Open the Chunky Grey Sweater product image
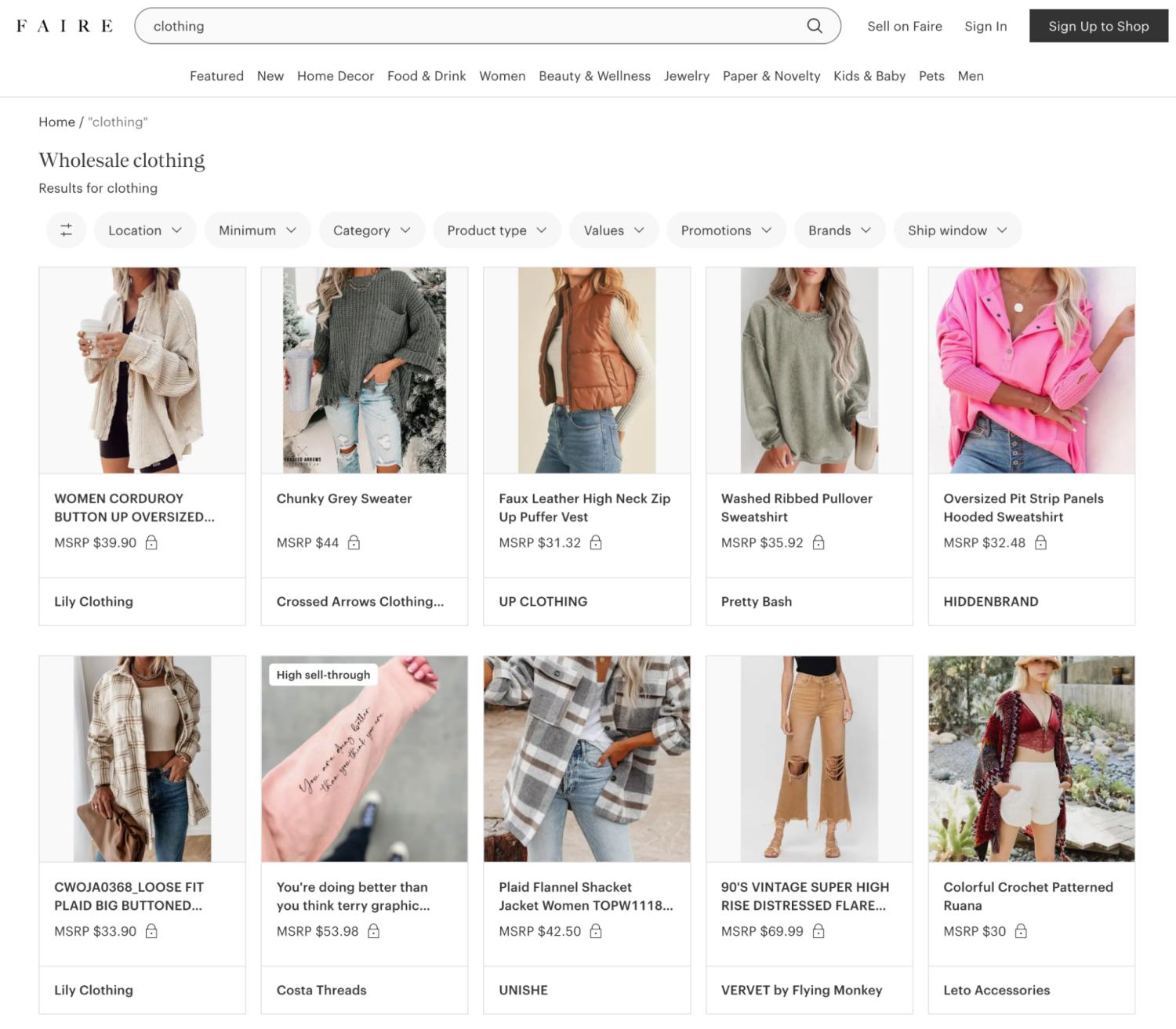Image resolution: width=1176 pixels, height=1029 pixels. pyautogui.click(x=364, y=370)
